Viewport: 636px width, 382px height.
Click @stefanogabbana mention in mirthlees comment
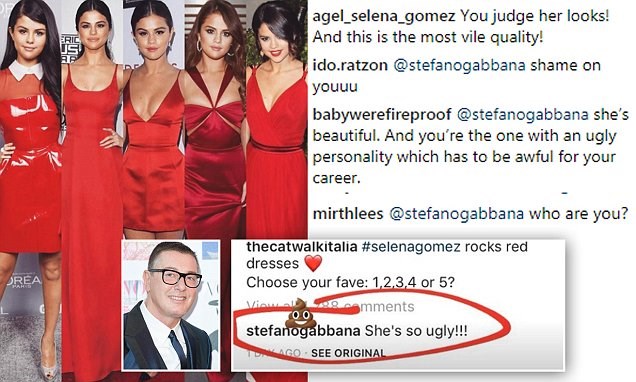[x=456, y=213]
